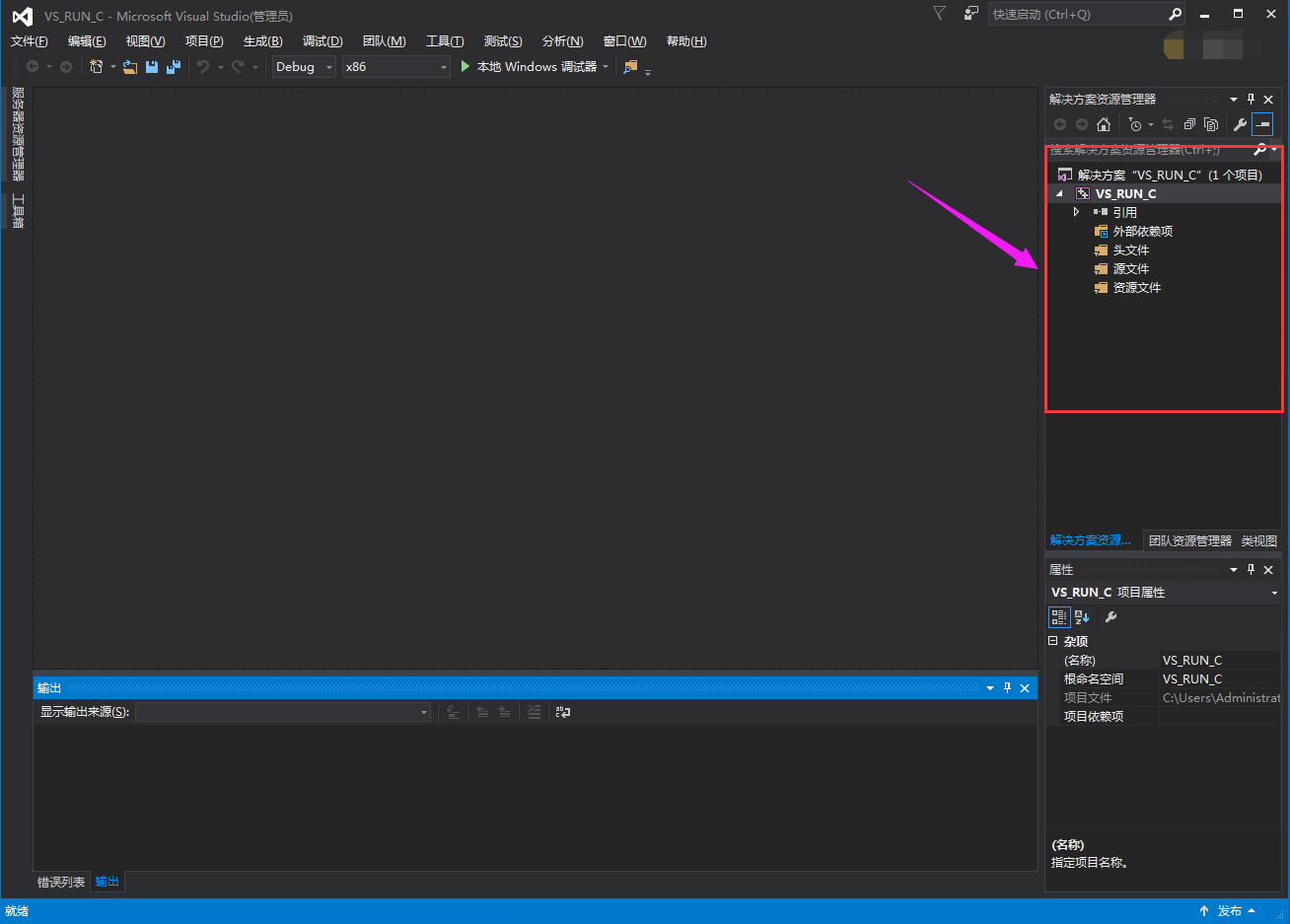Click the Go to Previous Message output icon
Image resolution: width=1290 pixels, height=924 pixels.
(x=482, y=712)
